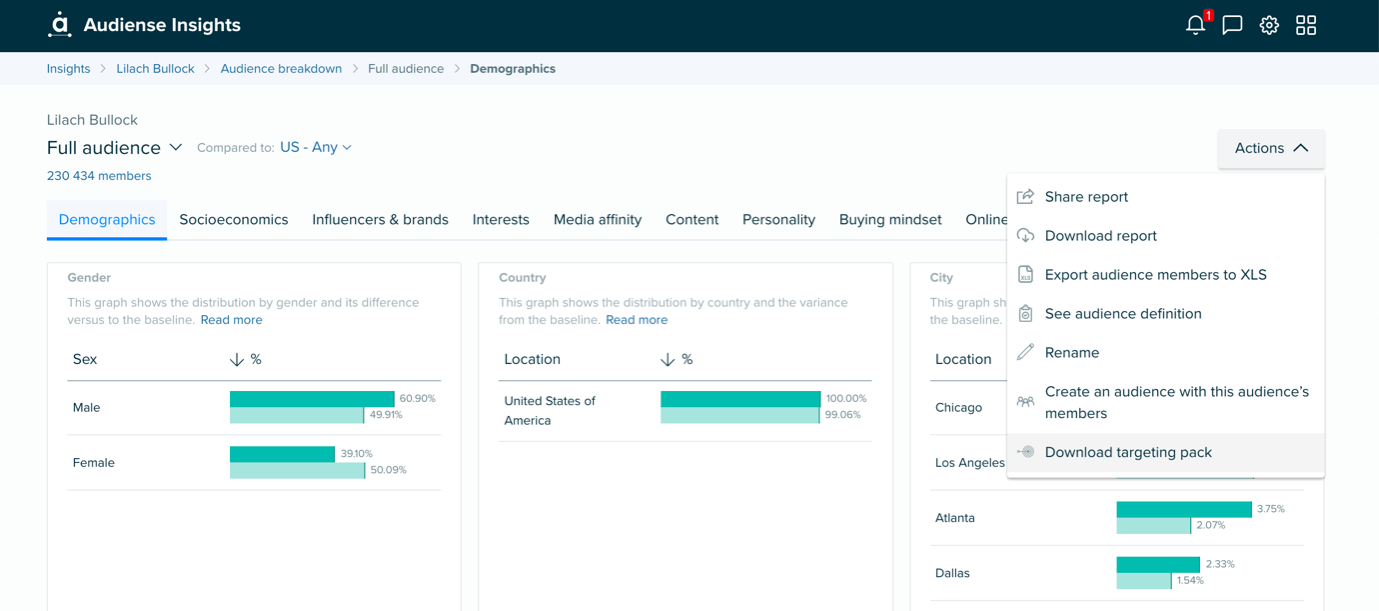Choose Share report from Actions menu
The width and height of the screenshot is (1379, 611).
click(x=1165, y=197)
